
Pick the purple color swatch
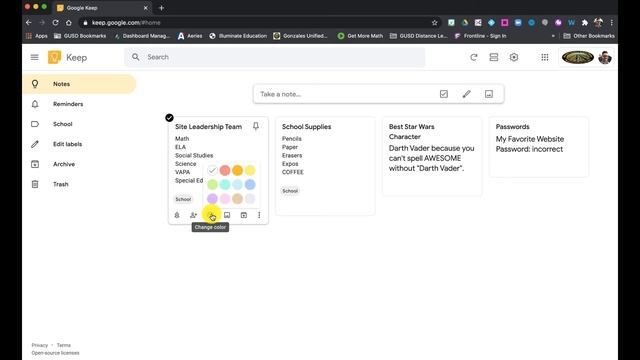coord(212,198)
